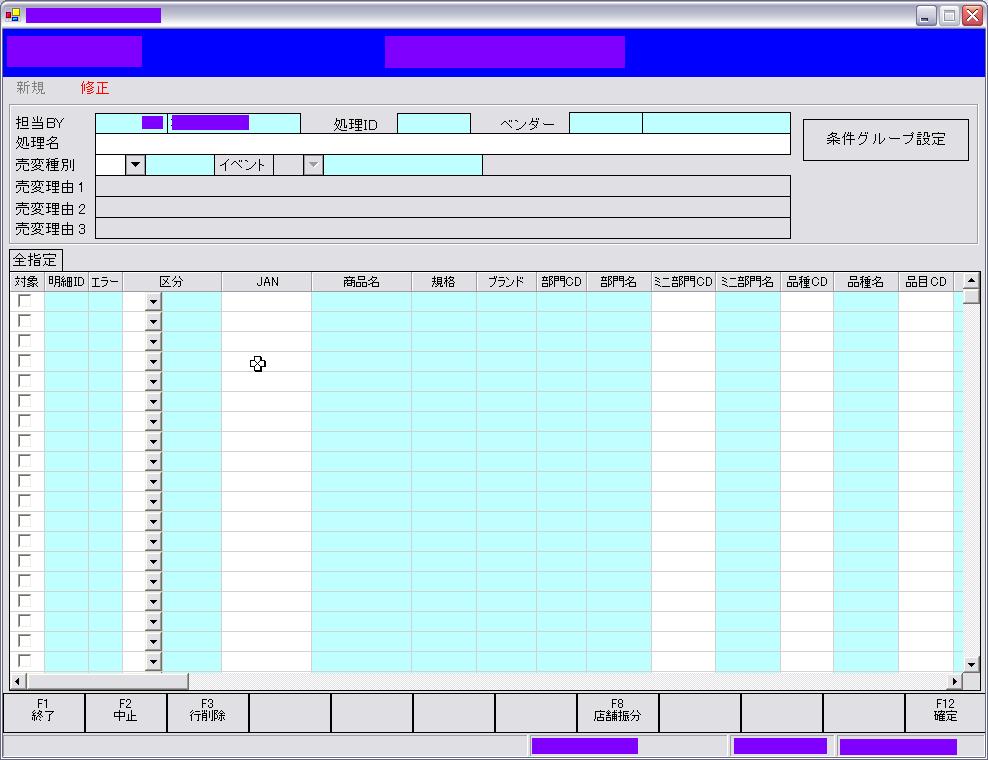Screen dimensions: 988x760
Task: Click the 品種名 column header
Action: point(866,282)
